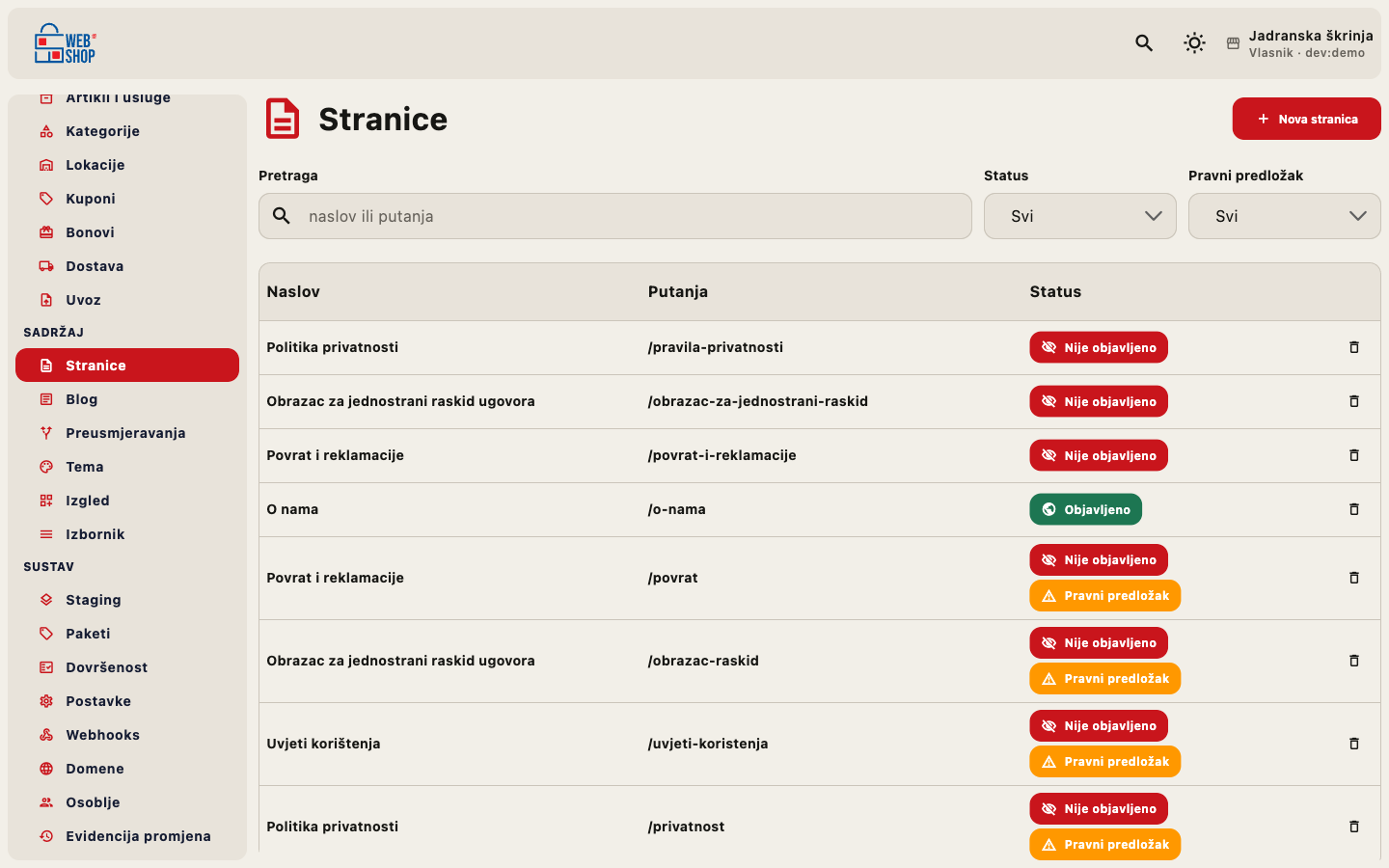This screenshot has height=868, width=1389.
Task: Open the O nama page title
Action: click(x=292, y=509)
